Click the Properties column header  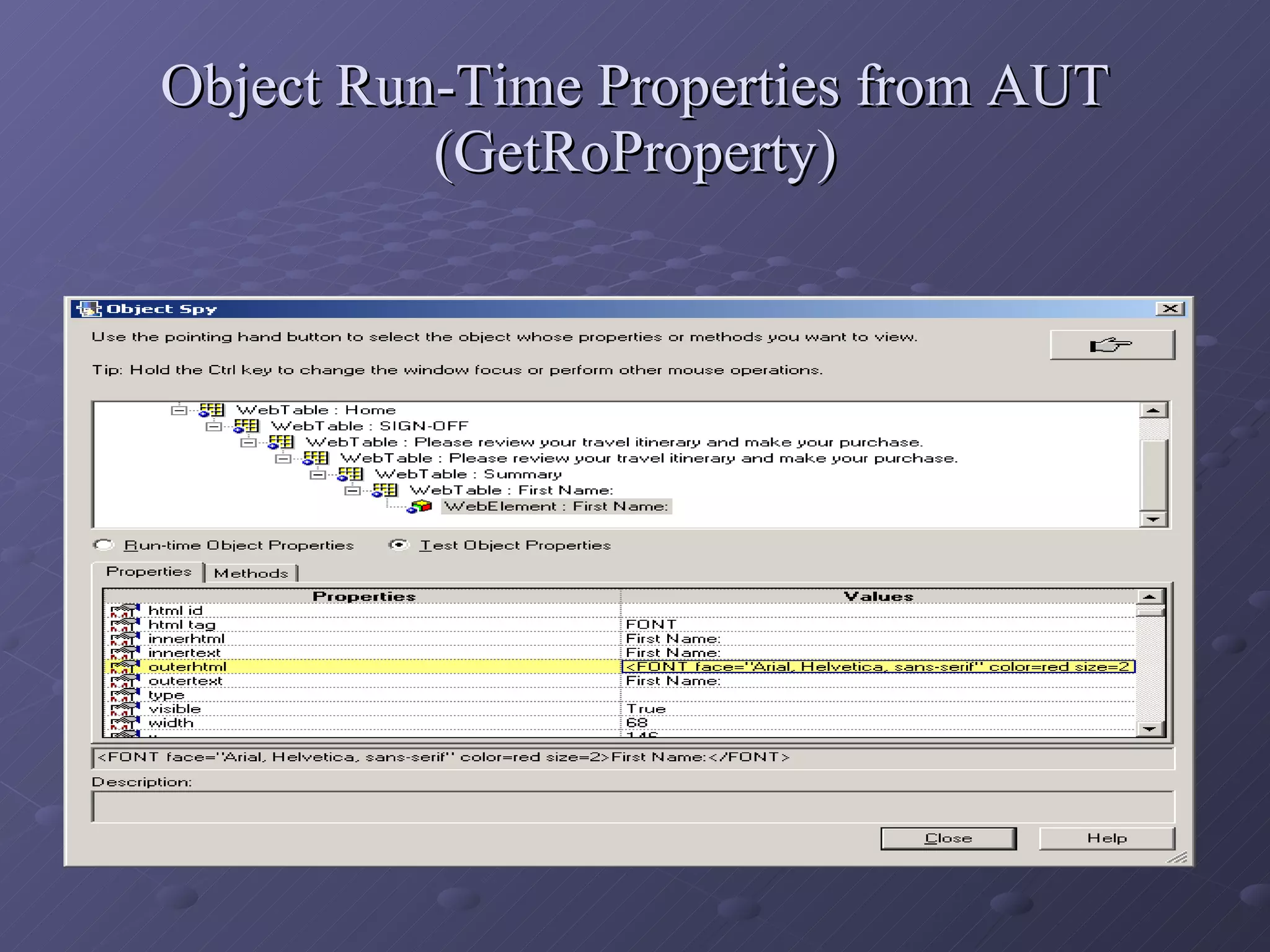point(363,596)
